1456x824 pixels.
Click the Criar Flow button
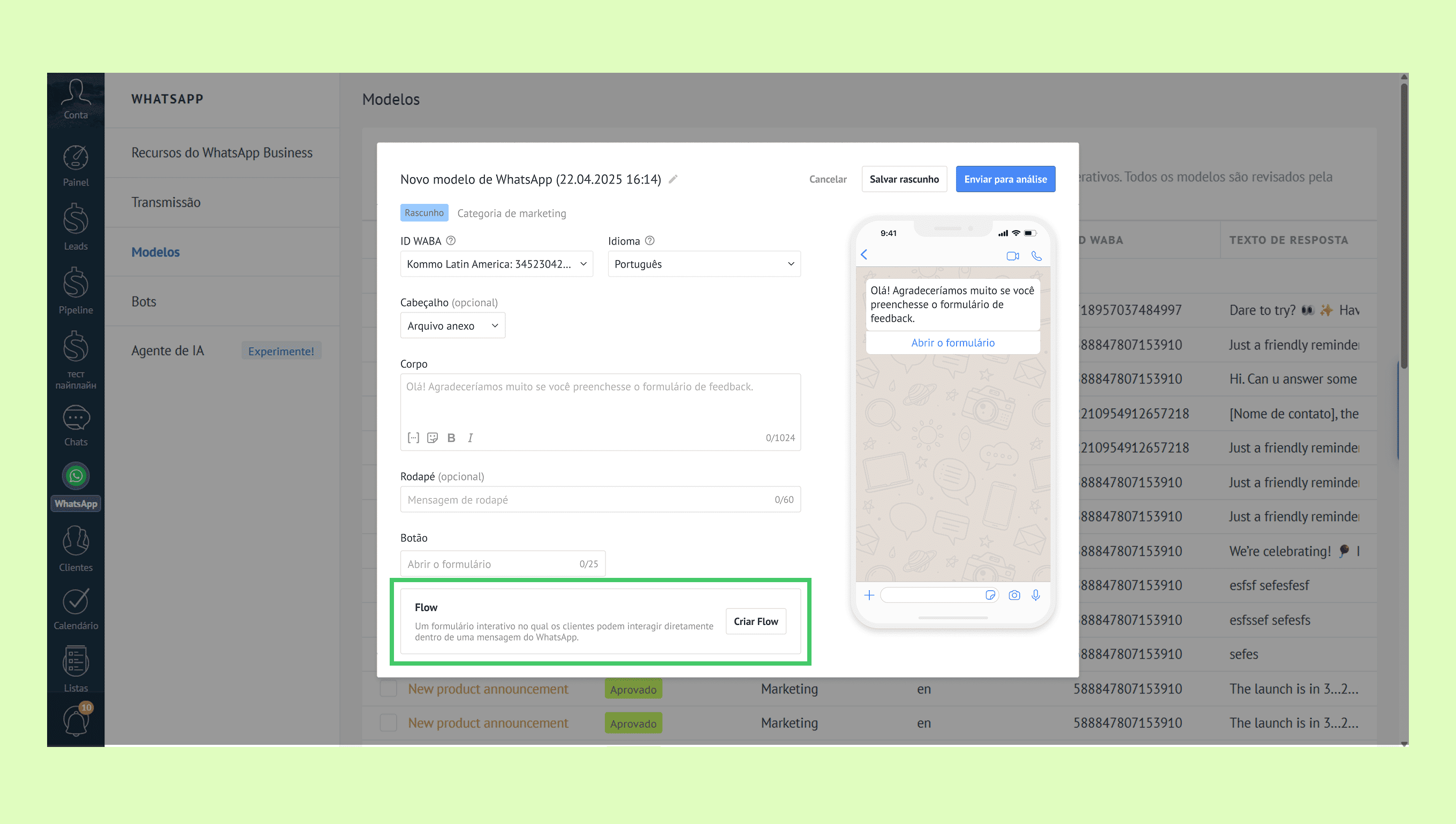pos(755,621)
